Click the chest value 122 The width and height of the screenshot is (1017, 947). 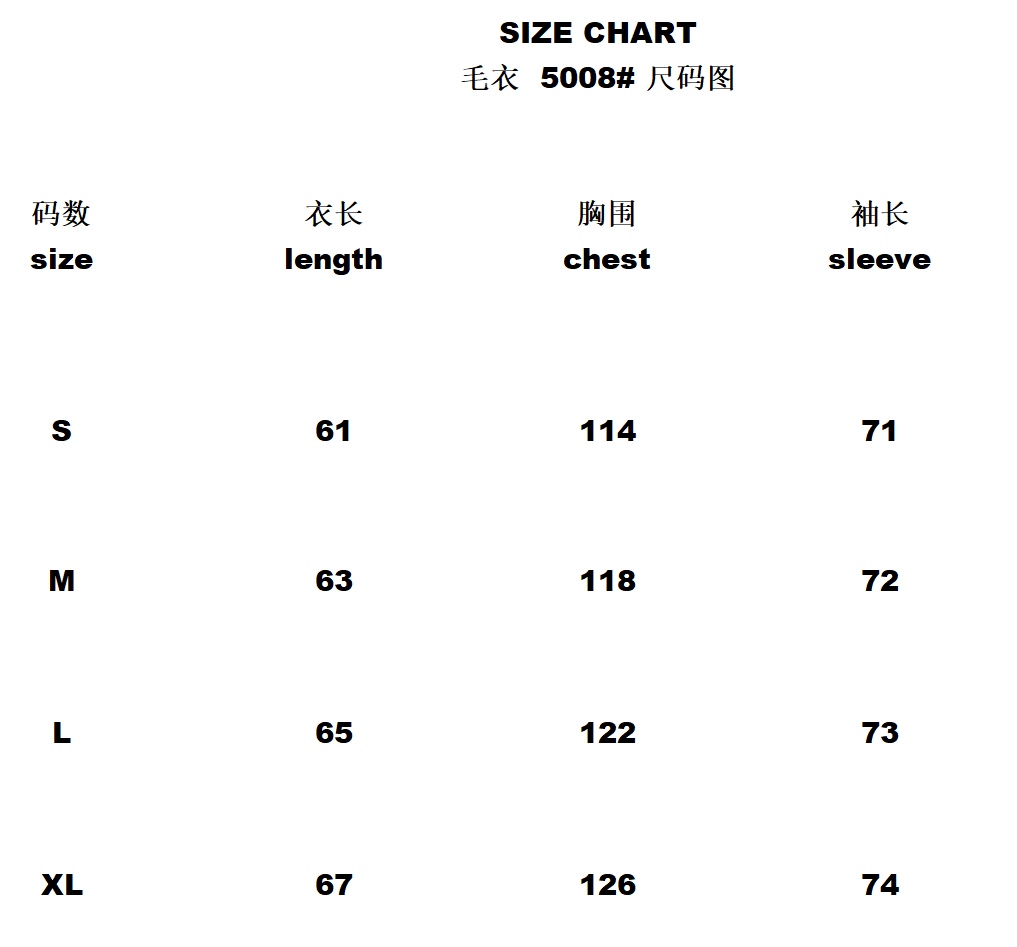[607, 733]
